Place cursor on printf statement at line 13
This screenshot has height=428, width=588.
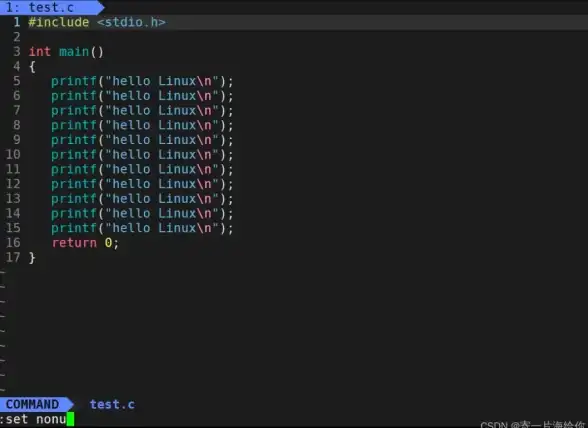(142, 198)
